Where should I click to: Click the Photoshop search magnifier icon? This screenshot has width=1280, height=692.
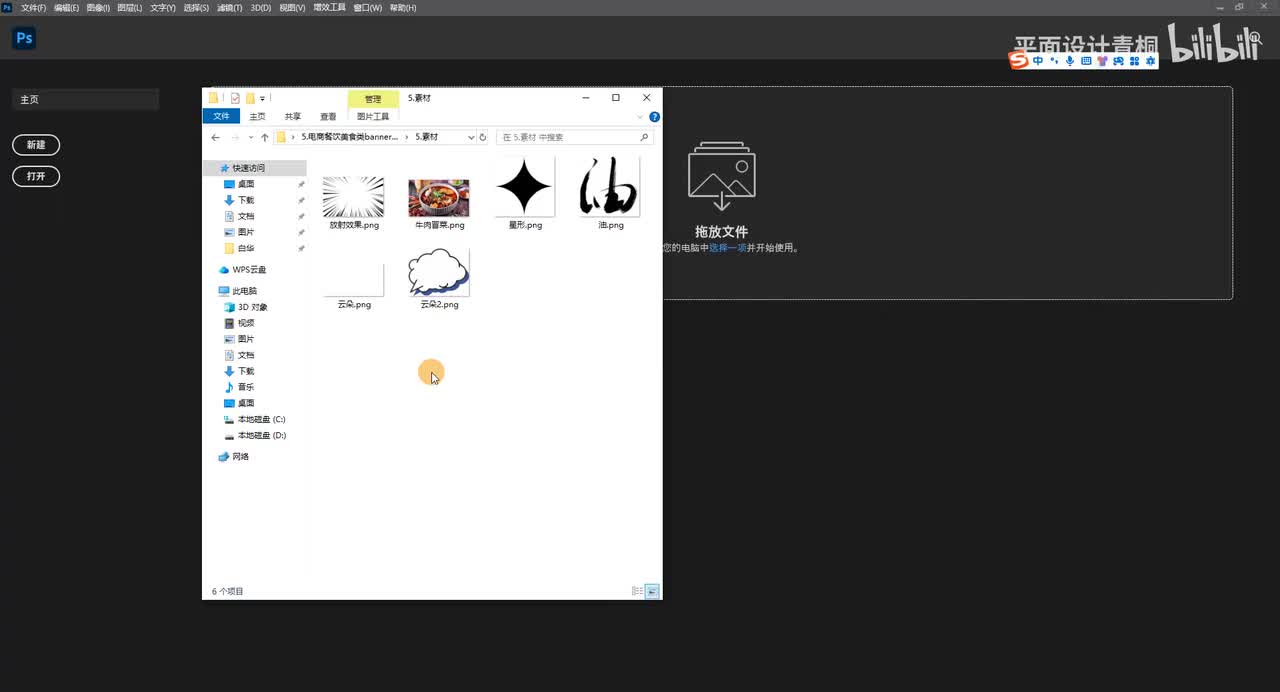pyautogui.click(x=1255, y=38)
